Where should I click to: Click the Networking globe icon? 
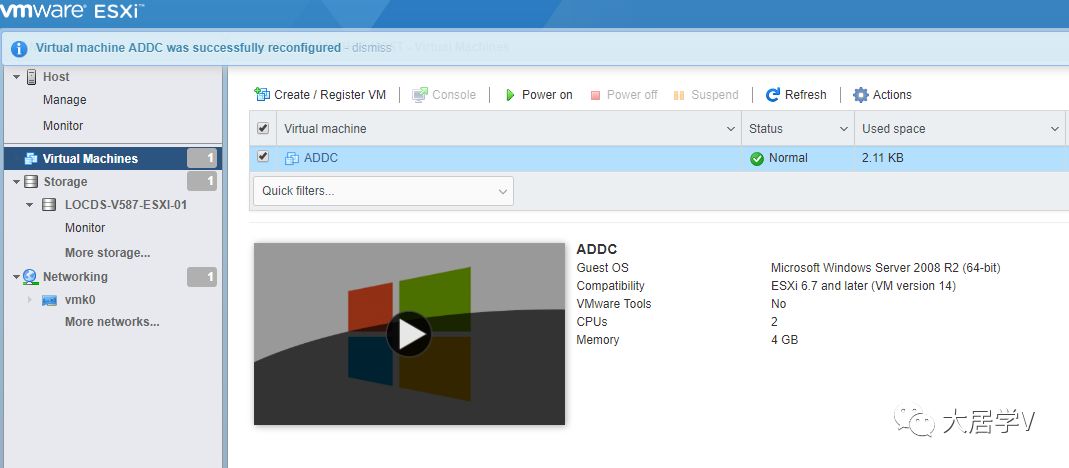coord(31,276)
